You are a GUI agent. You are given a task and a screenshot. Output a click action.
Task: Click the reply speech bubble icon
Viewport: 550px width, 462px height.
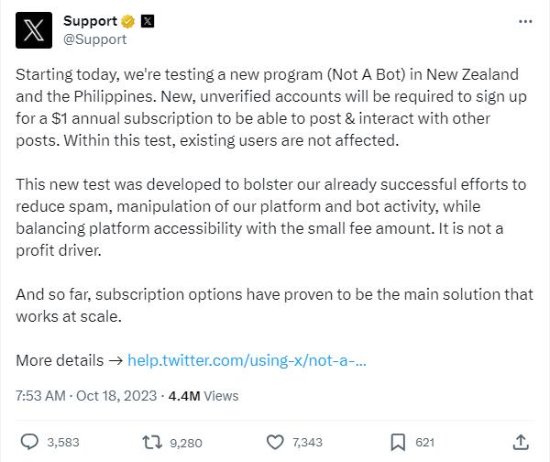[x=29, y=442]
